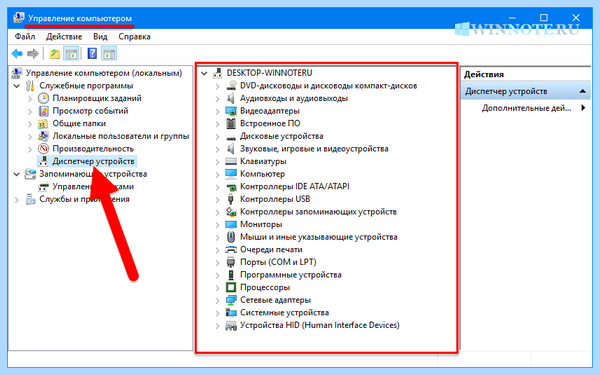600x375 pixels.
Task: Maximize the Управление компьютером window
Action: pyautogui.click(x=544, y=18)
